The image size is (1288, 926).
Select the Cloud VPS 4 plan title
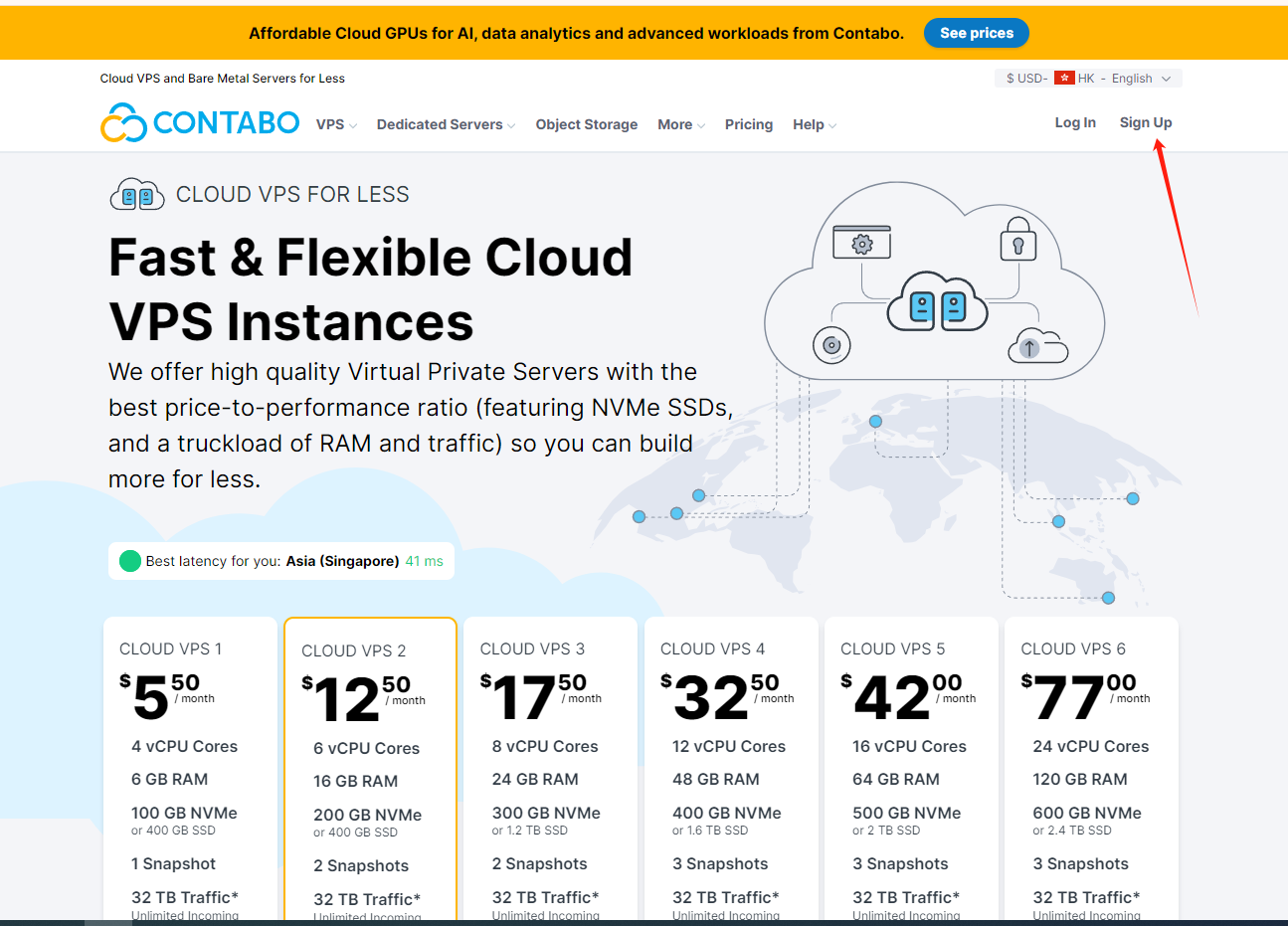[x=713, y=648]
